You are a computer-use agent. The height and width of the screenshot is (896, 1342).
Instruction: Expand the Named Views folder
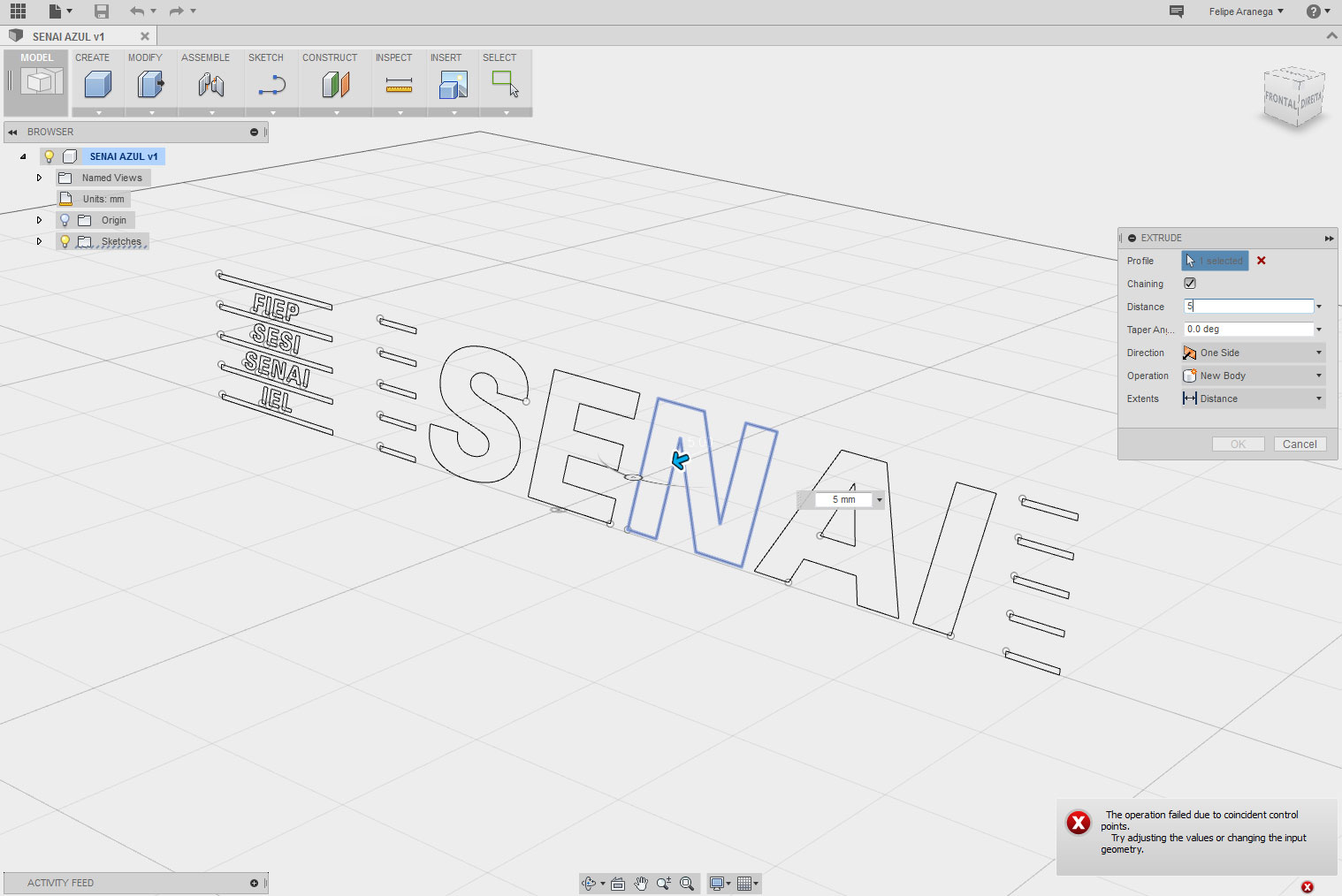[x=39, y=178]
